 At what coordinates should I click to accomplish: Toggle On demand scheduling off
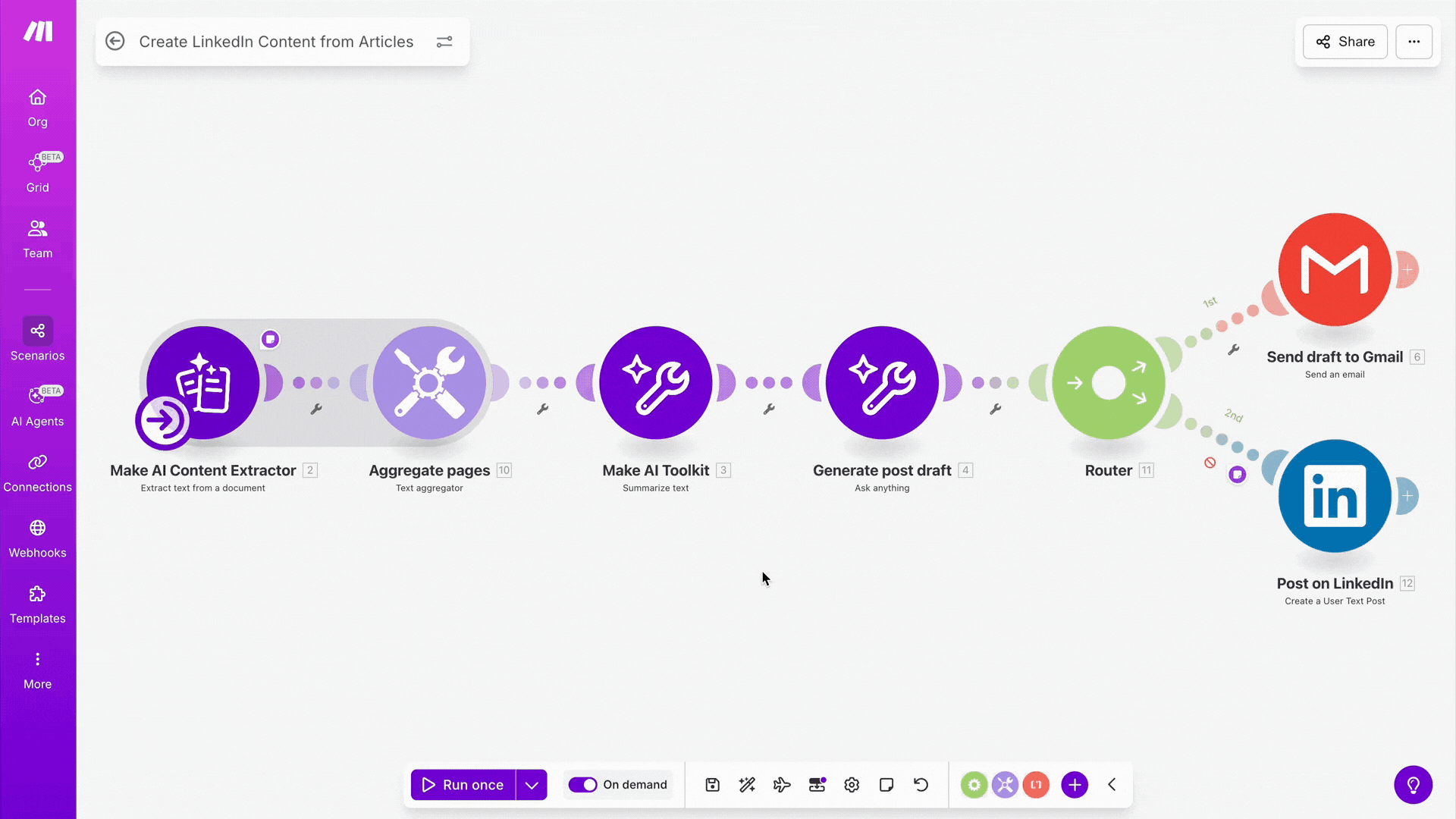[x=583, y=785]
